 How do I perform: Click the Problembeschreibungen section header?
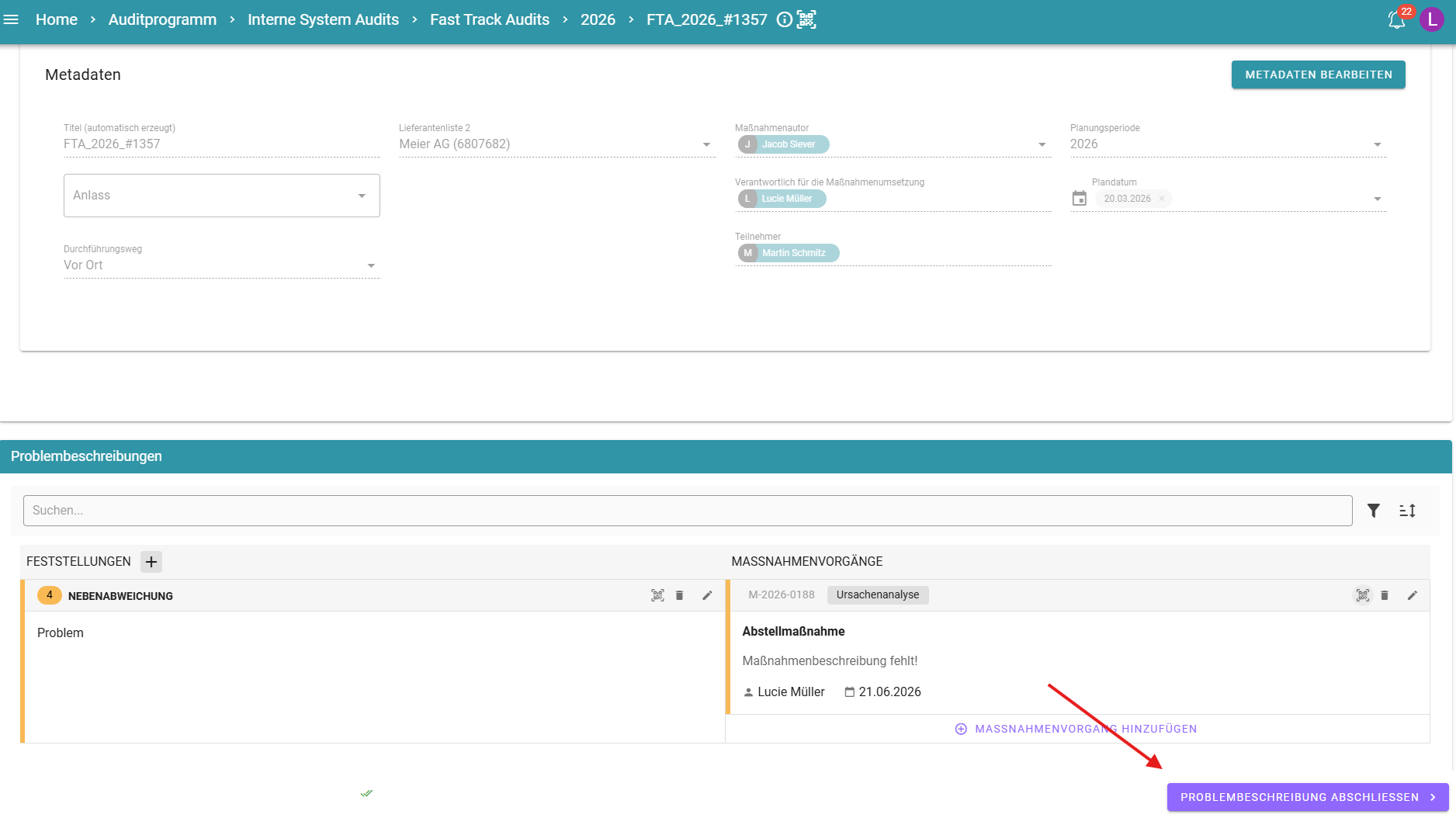(x=725, y=456)
